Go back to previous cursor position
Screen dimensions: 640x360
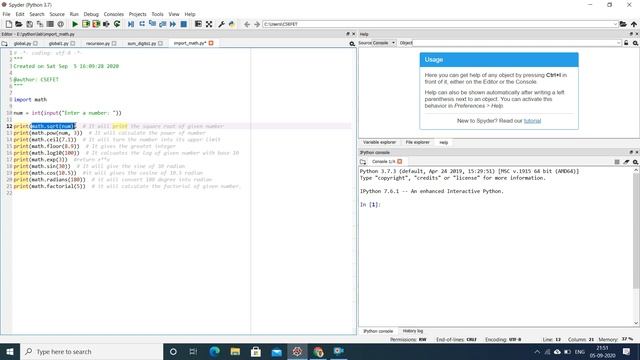[x=247, y=24]
